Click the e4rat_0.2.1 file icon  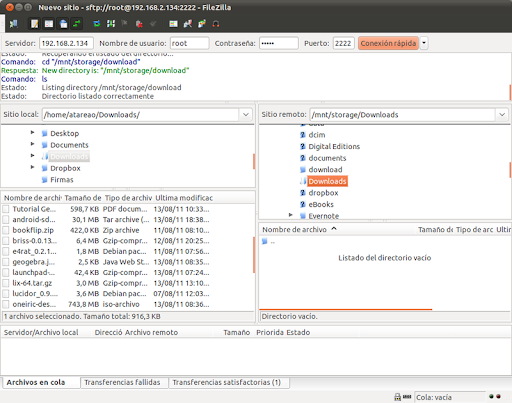[6, 251]
